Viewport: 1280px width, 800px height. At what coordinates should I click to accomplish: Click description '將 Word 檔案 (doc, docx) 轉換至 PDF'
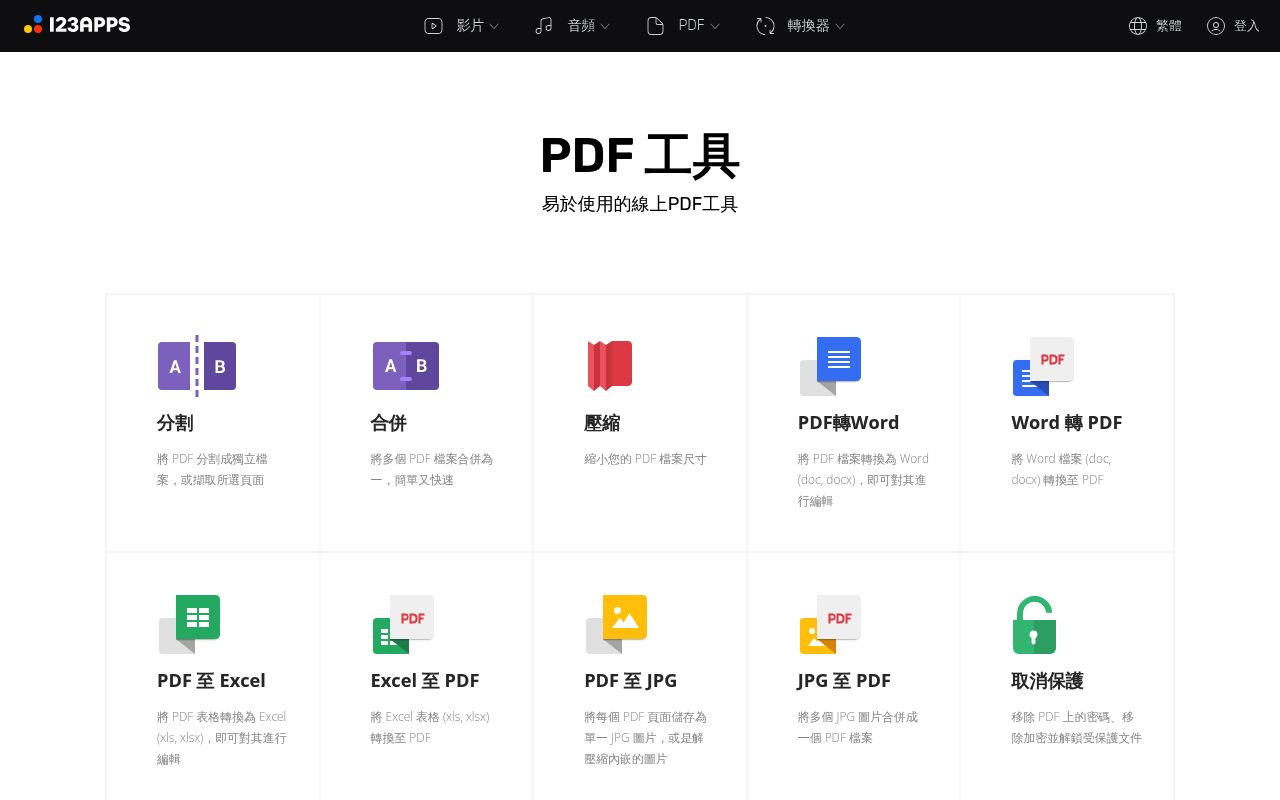click(1061, 469)
